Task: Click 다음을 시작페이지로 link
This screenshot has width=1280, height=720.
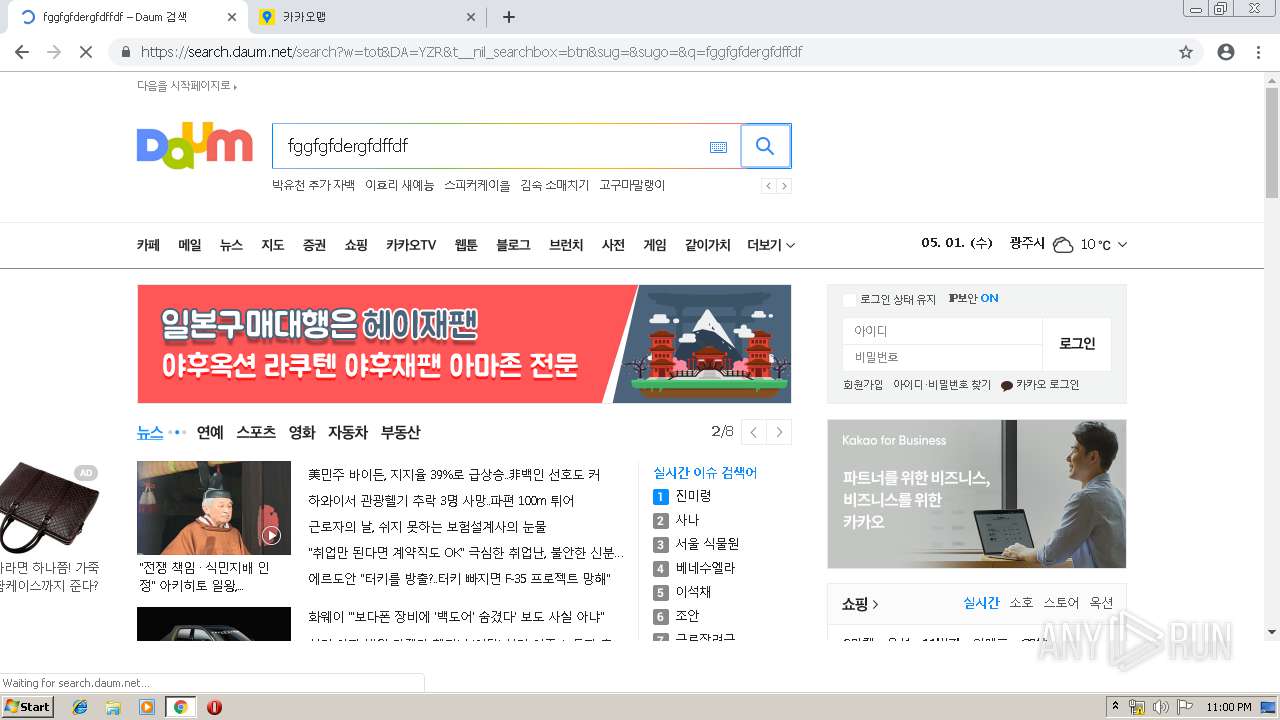Action: point(186,86)
